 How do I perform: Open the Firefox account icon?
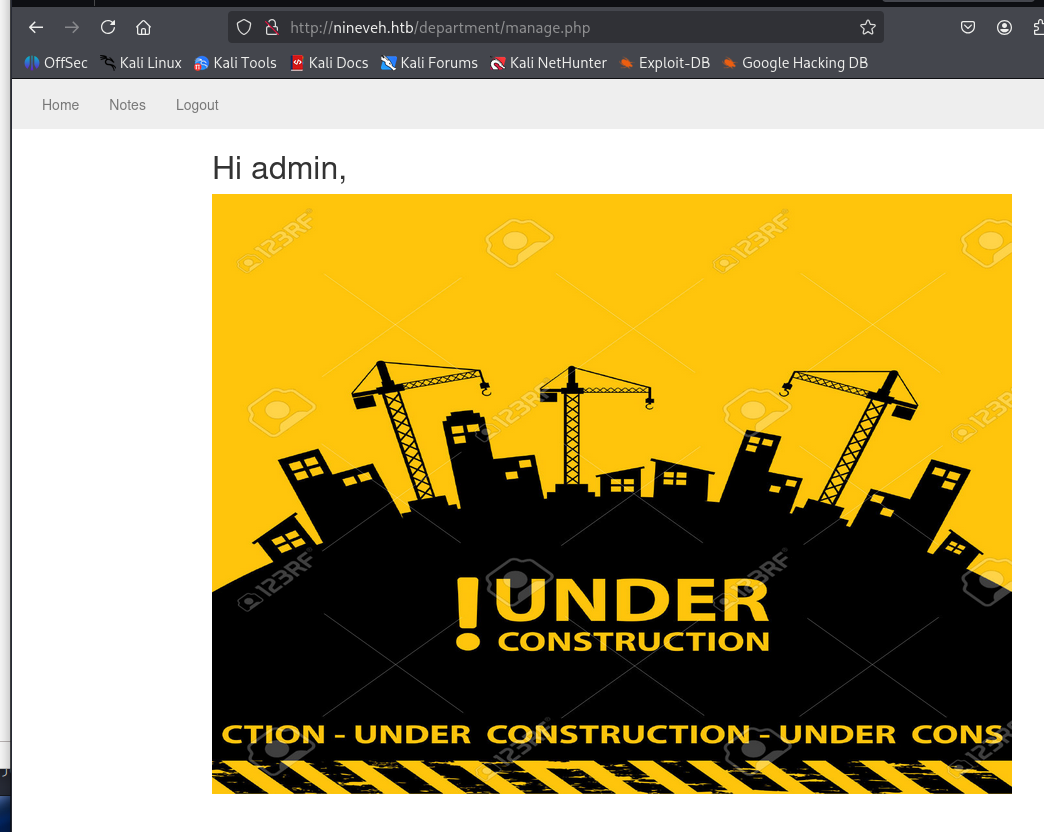(x=1004, y=27)
